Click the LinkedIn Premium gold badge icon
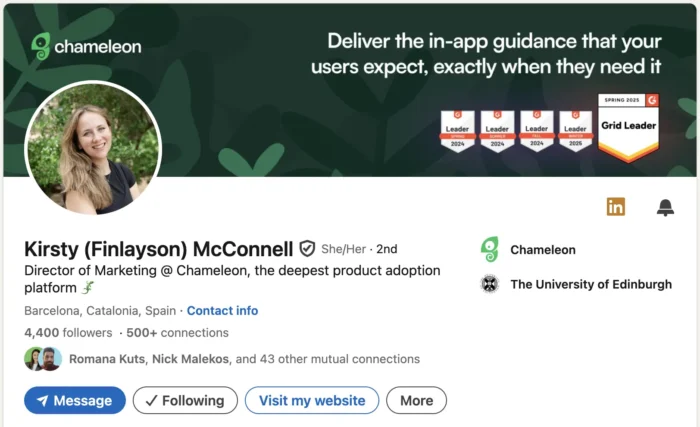The width and height of the screenshot is (700, 427). pos(616,207)
